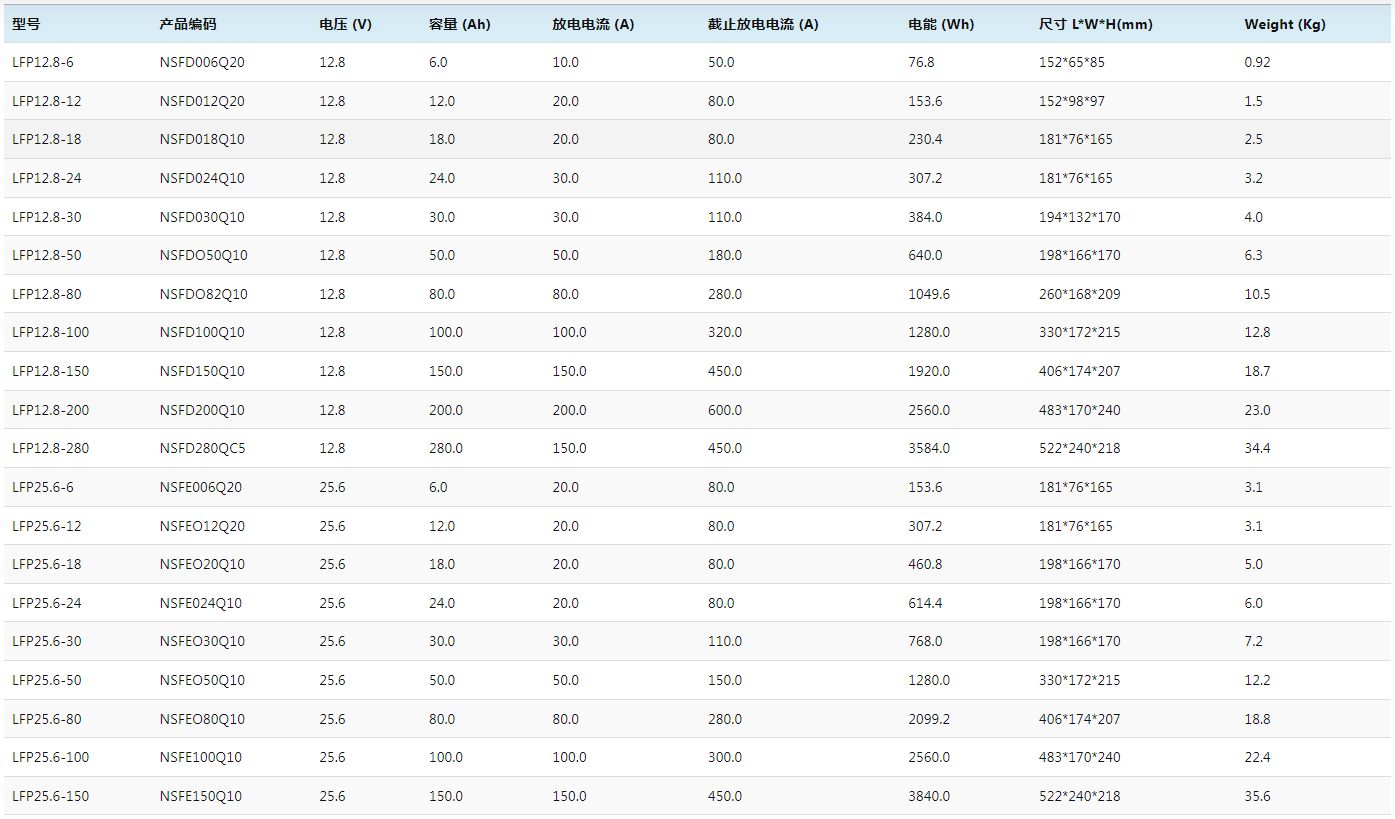This screenshot has width=1395, height=819.
Task: Click the LFP25.6-6 model cell
Action: (43, 487)
